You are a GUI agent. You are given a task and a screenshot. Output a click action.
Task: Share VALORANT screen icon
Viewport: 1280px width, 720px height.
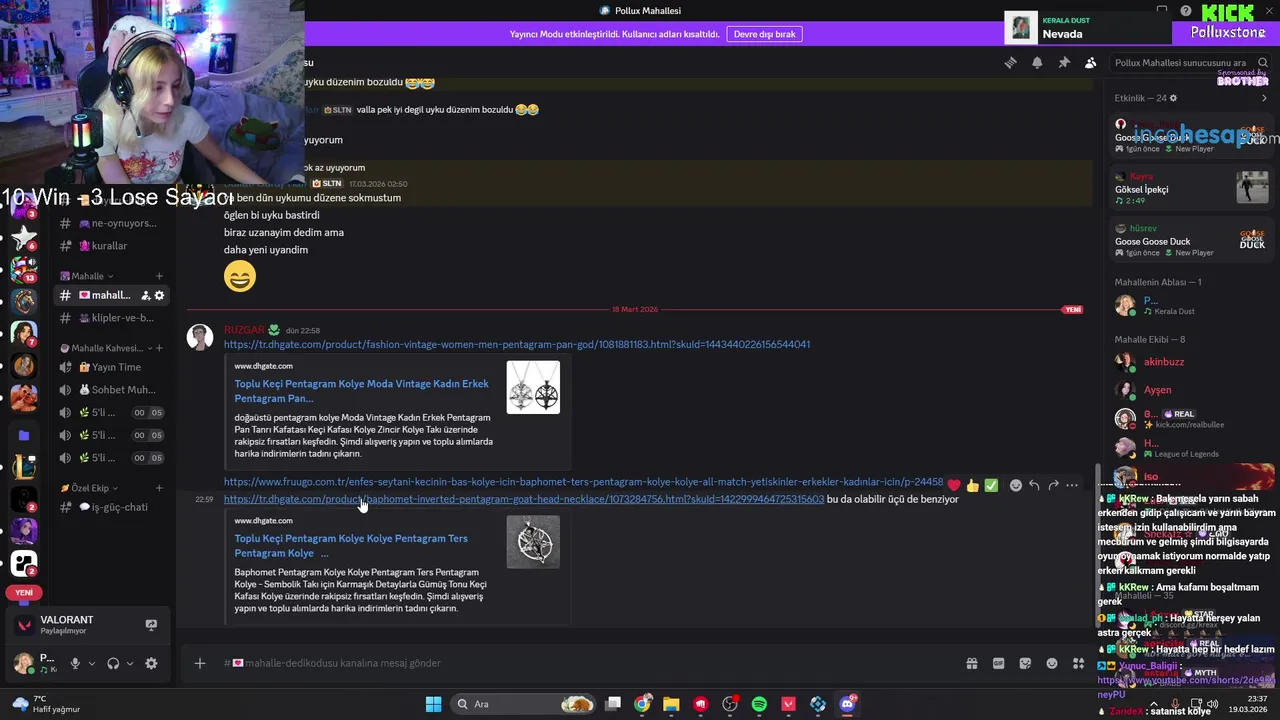tap(151, 625)
